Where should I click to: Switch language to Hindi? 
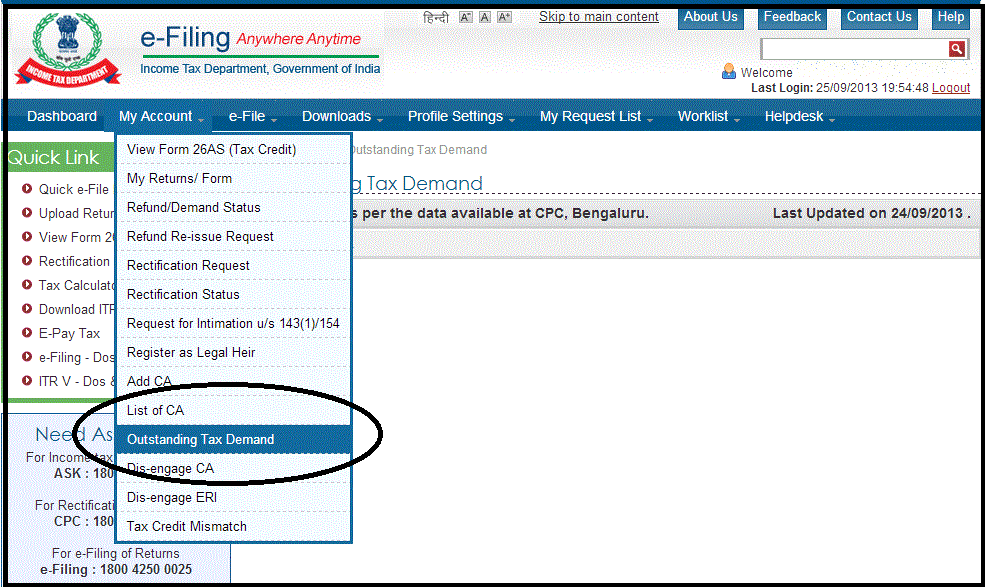point(435,17)
